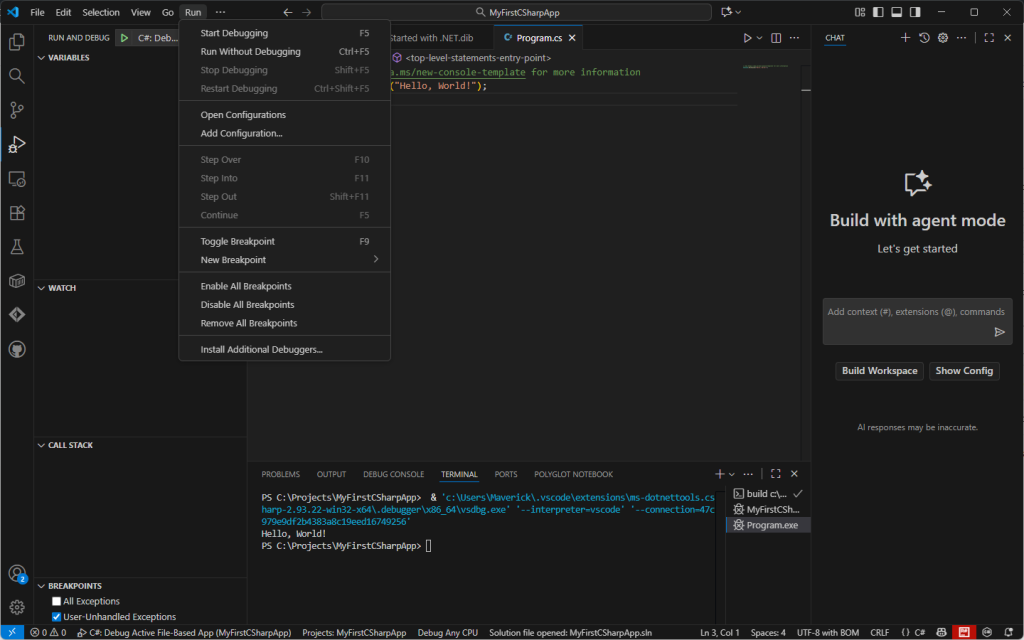Viewport: 1024px width, 640px height.
Task: Send the chat message
Action: point(999,332)
